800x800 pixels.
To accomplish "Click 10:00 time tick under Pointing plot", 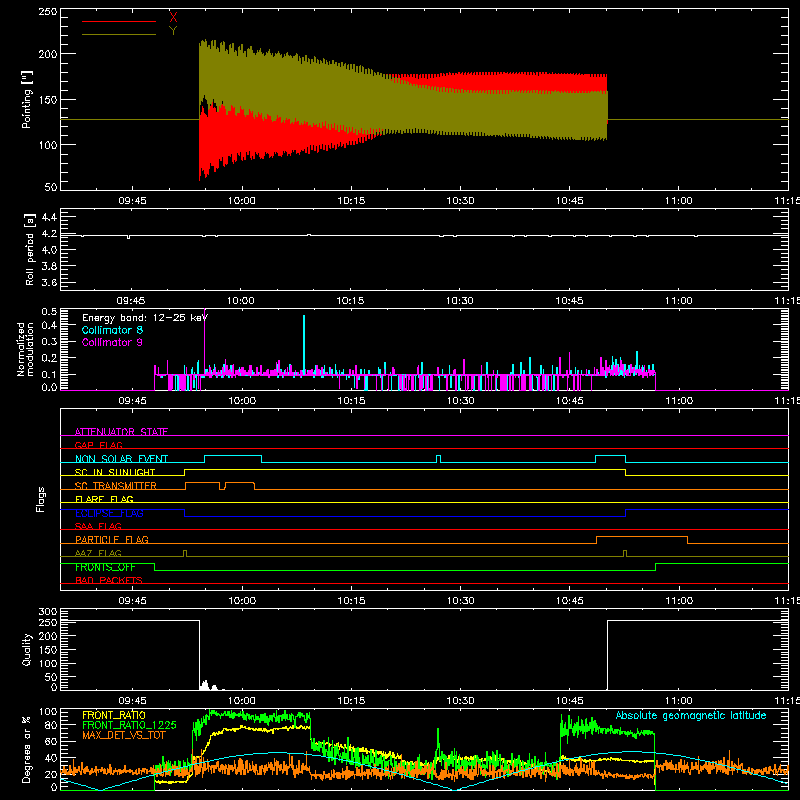I will click(x=241, y=201).
